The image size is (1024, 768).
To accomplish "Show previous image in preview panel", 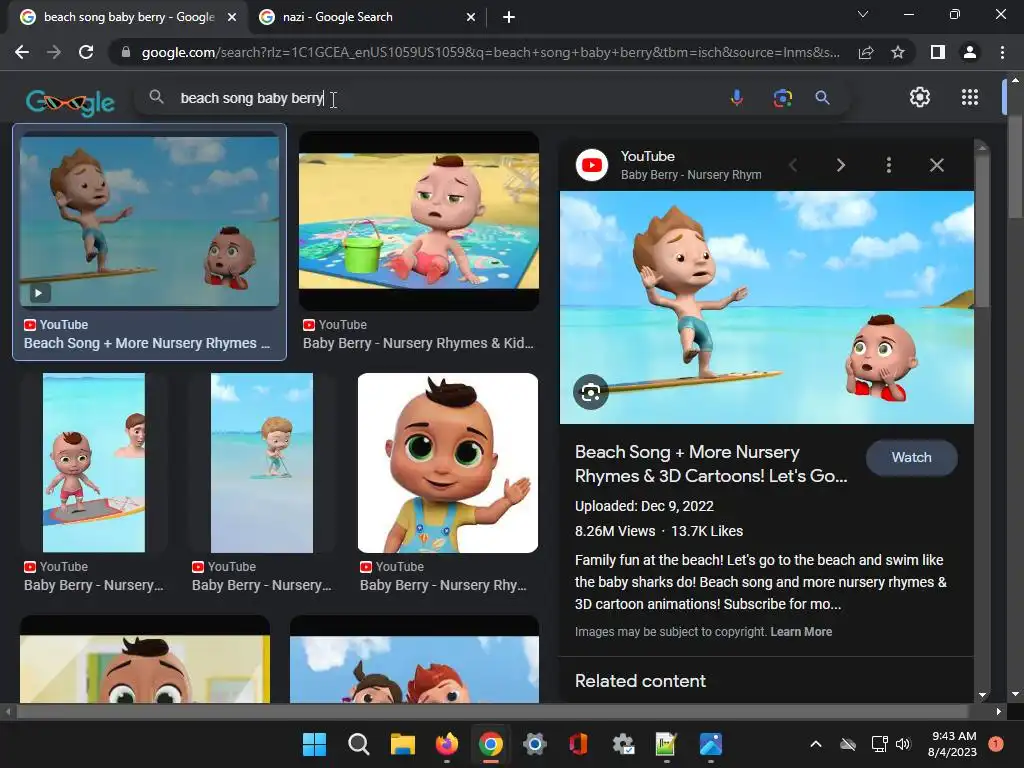I will pyautogui.click(x=793, y=165).
